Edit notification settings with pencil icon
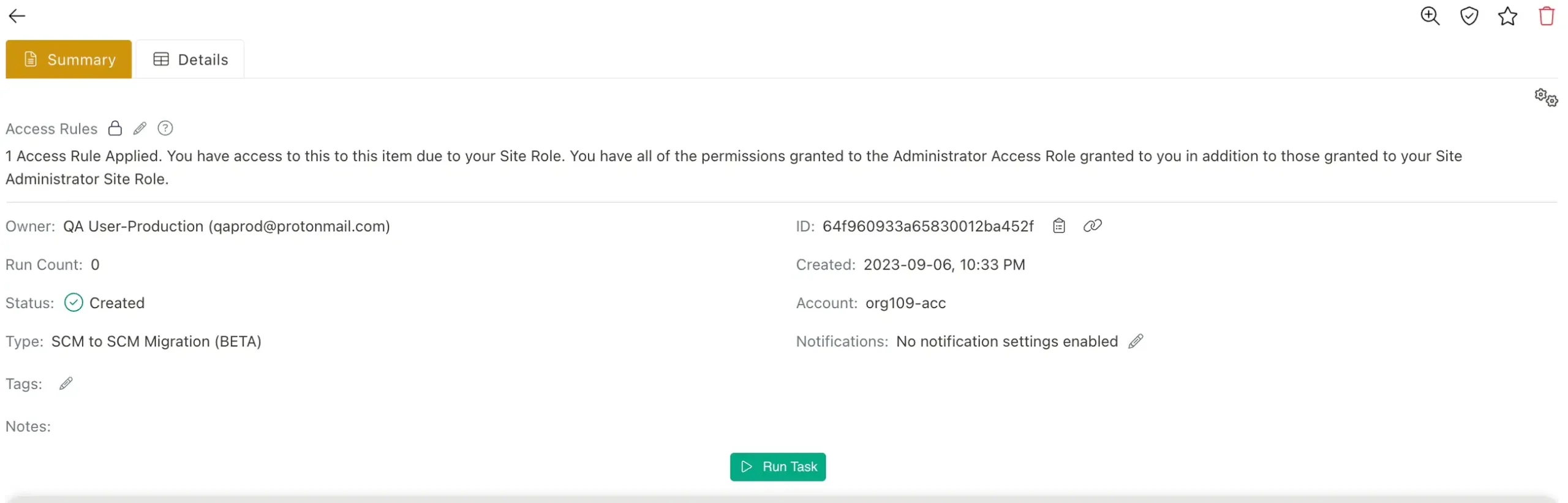 [x=1136, y=341]
